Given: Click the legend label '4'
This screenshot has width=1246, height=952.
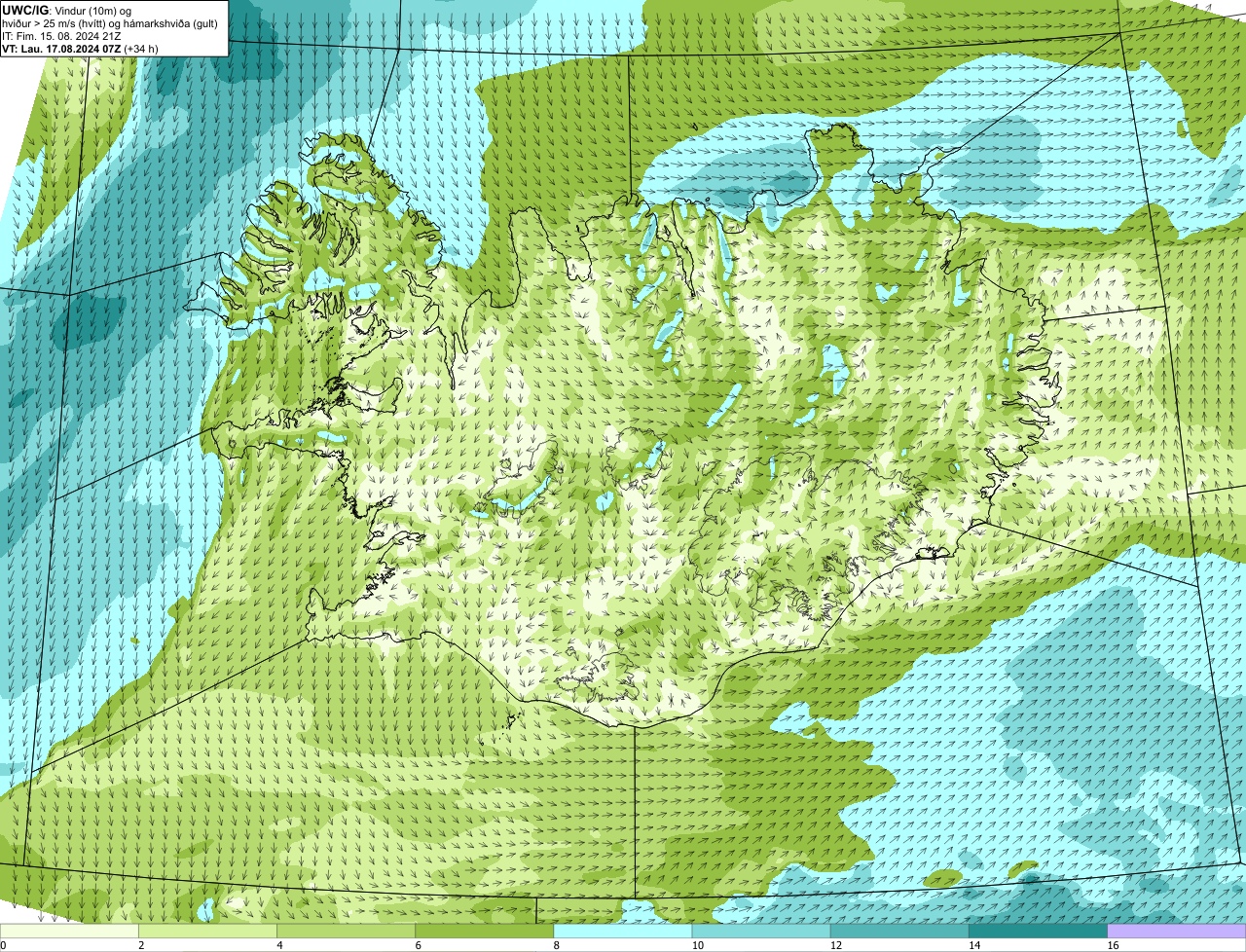Looking at the screenshot, I should click(x=279, y=945).
